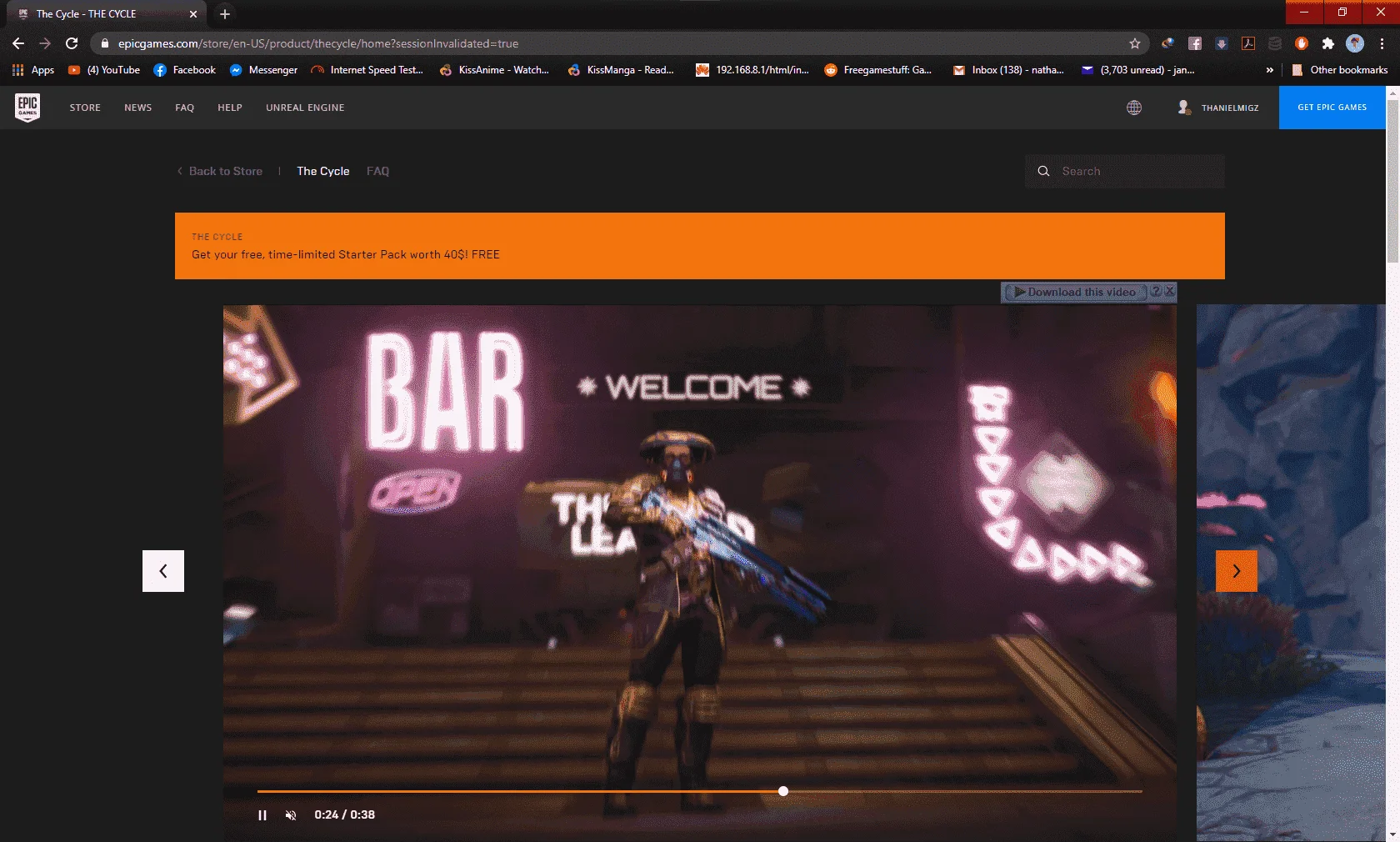The image size is (1400, 842).
Task: Open the KissManga bookmark
Action: point(621,70)
